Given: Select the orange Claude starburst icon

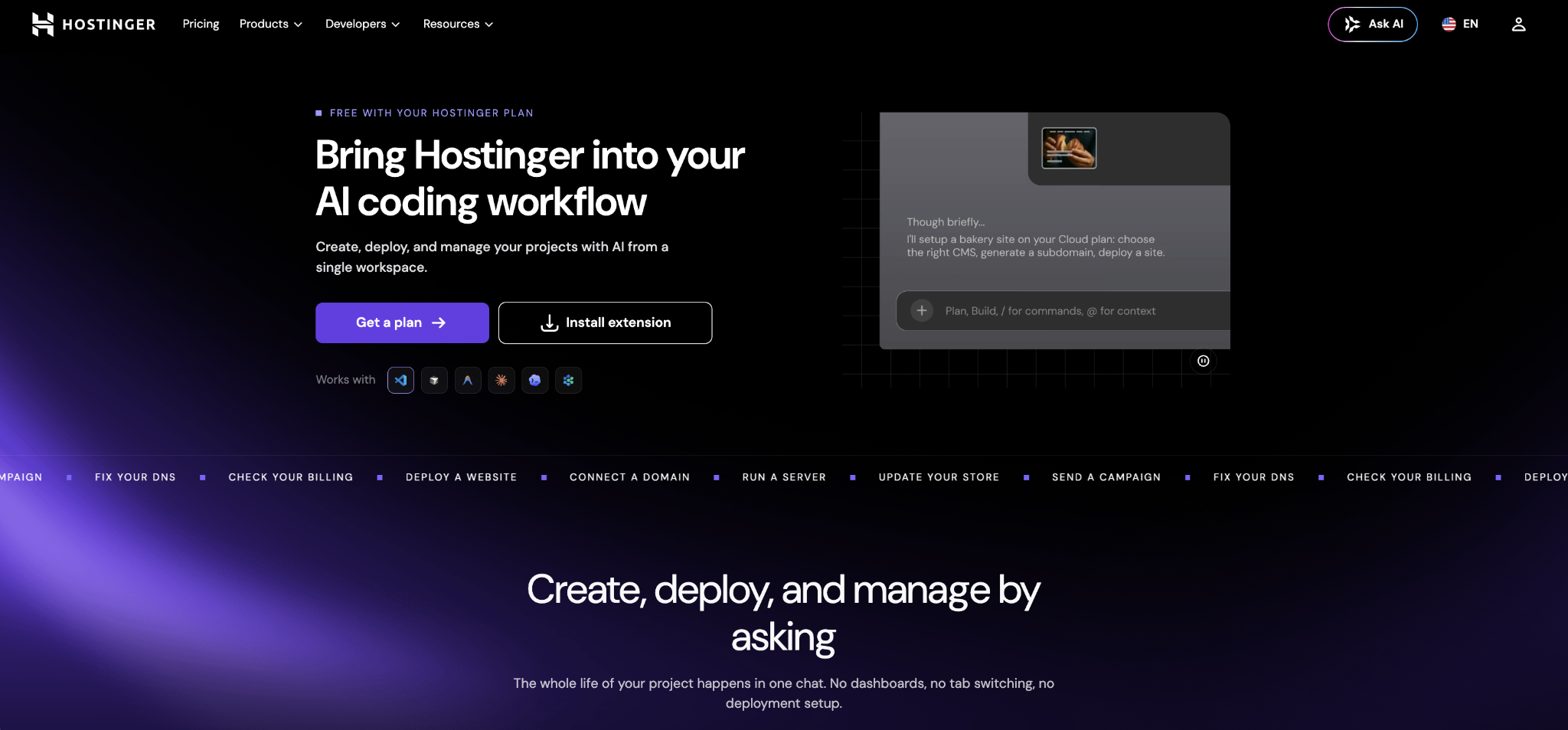Looking at the screenshot, I should [501, 380].
